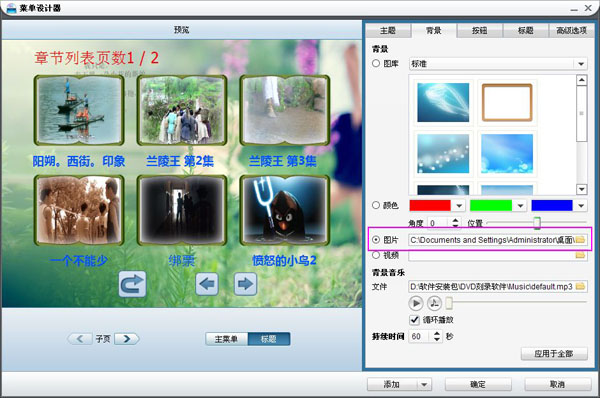Browse for a background video via the folder icon
The height and width of the screenshot is (398, 600).
[580, 255]
